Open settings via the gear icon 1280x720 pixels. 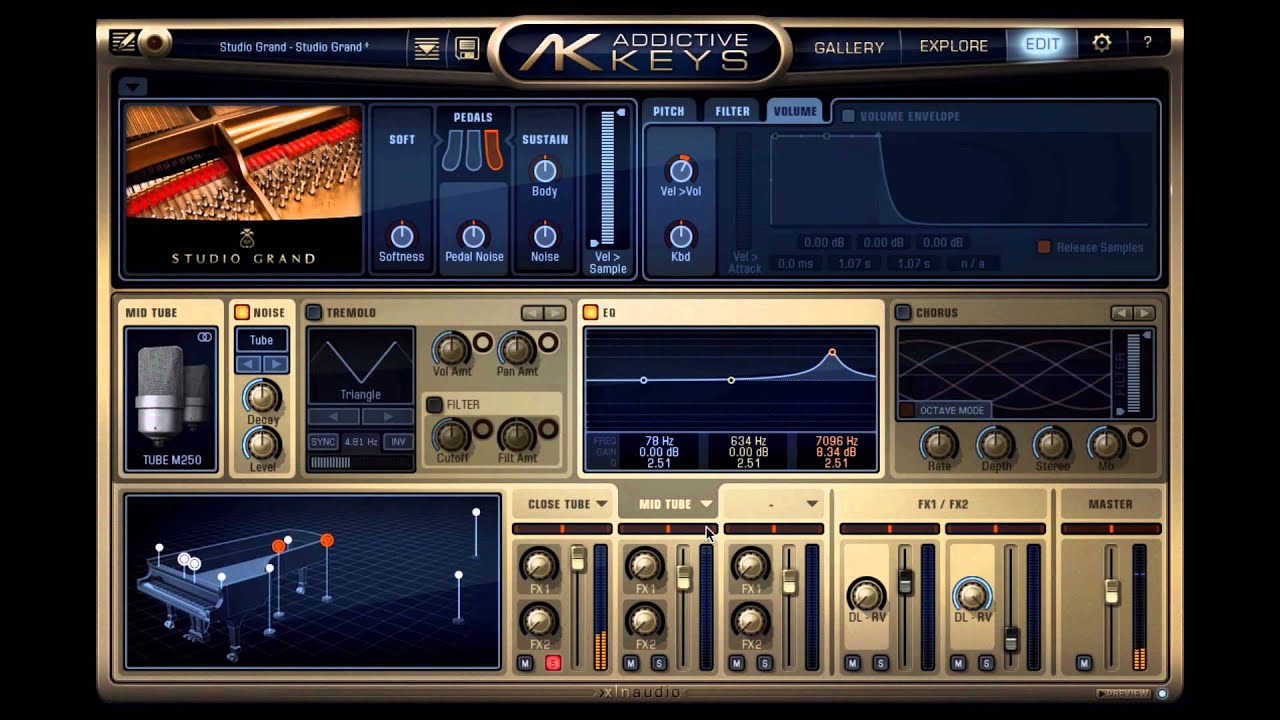[x=1101, y=43]
